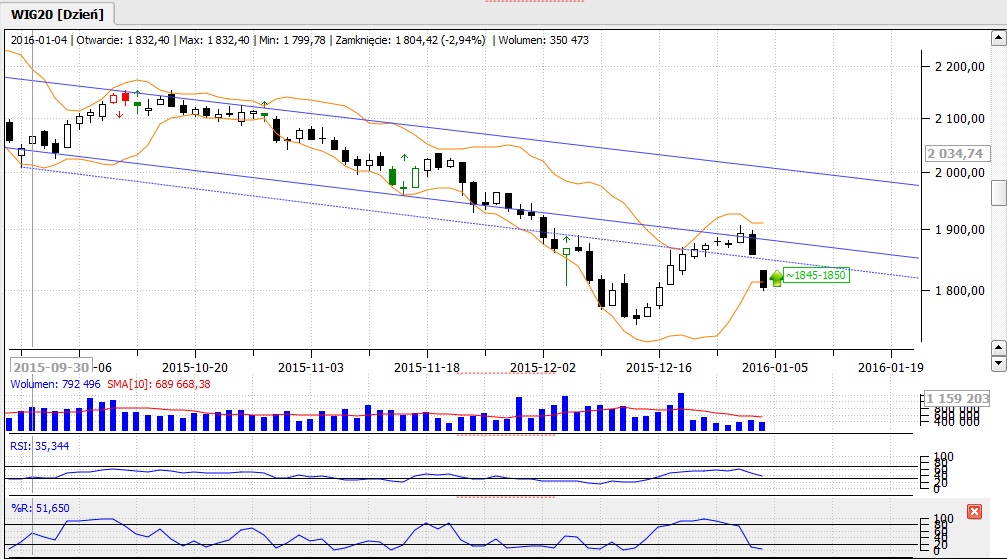Close the %R indicator panel
Screen dimensions: 1007x559
pos(975,512)
